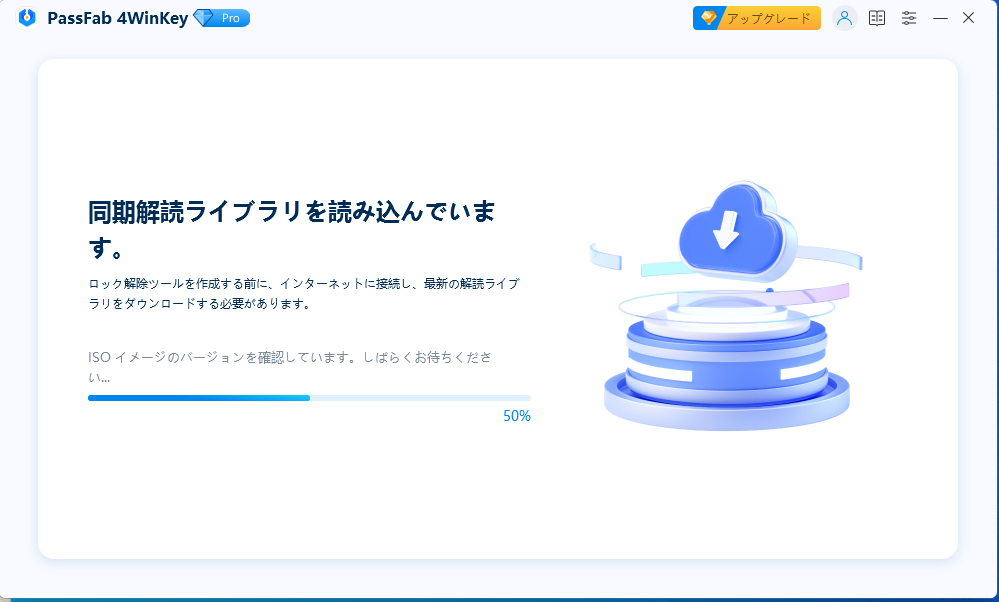The width and height of the screenshot is (999, 602).
Task: Close the PassFab 4WinKey window
Action: [x=968, y=18]
